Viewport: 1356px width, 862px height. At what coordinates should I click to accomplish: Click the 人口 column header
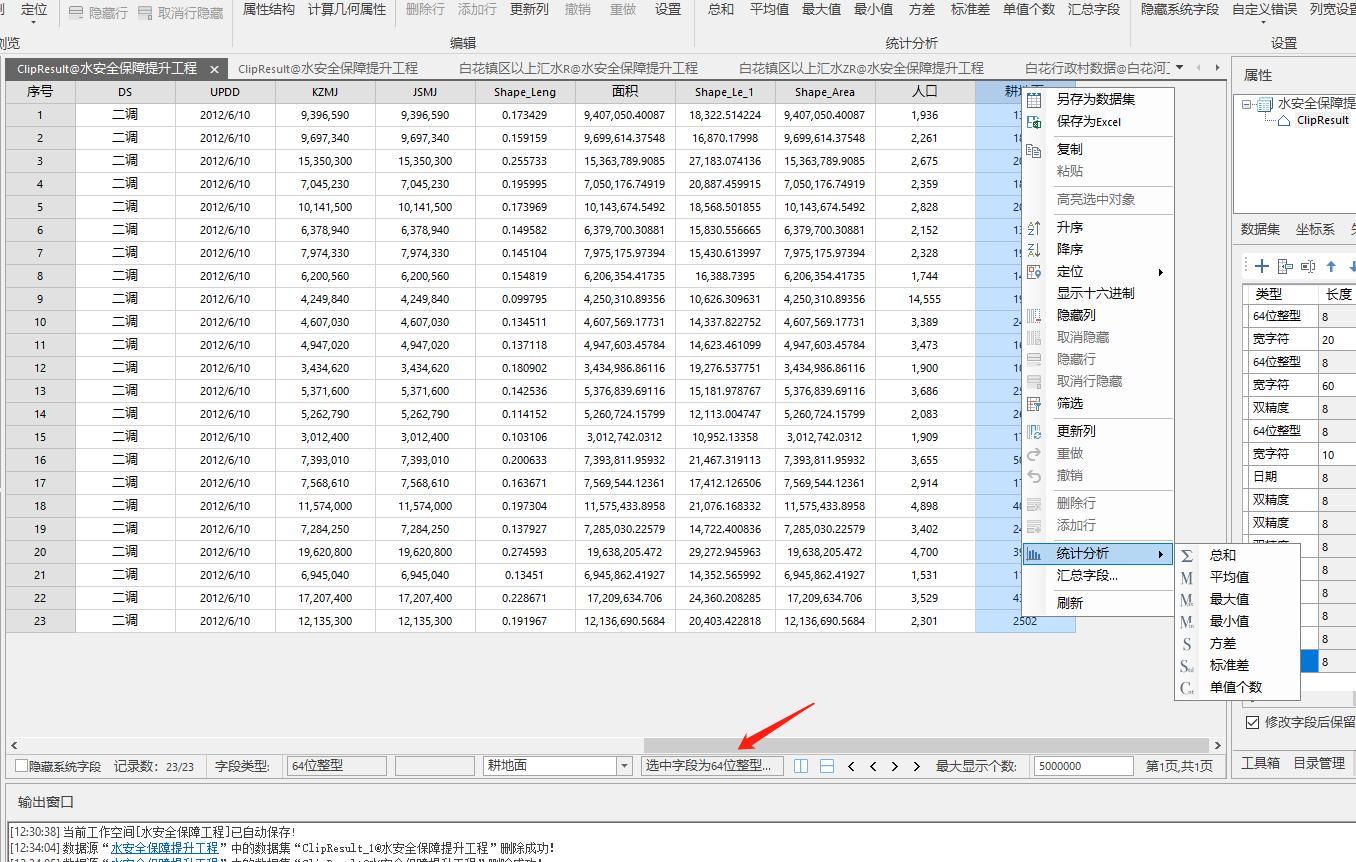(x=925, y=92)
